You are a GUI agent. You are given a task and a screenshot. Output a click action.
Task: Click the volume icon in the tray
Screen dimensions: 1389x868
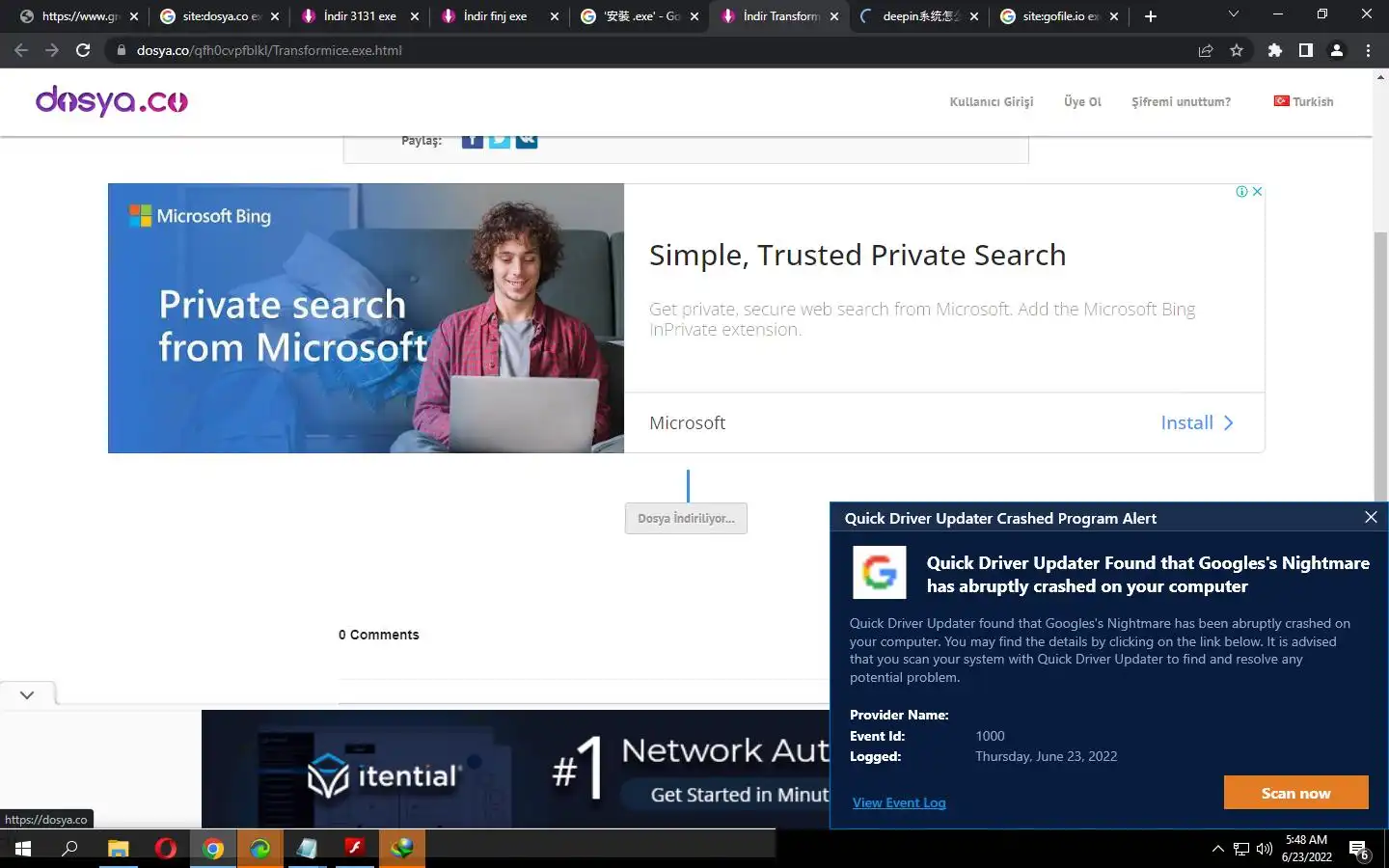[x=1265, y=849]
